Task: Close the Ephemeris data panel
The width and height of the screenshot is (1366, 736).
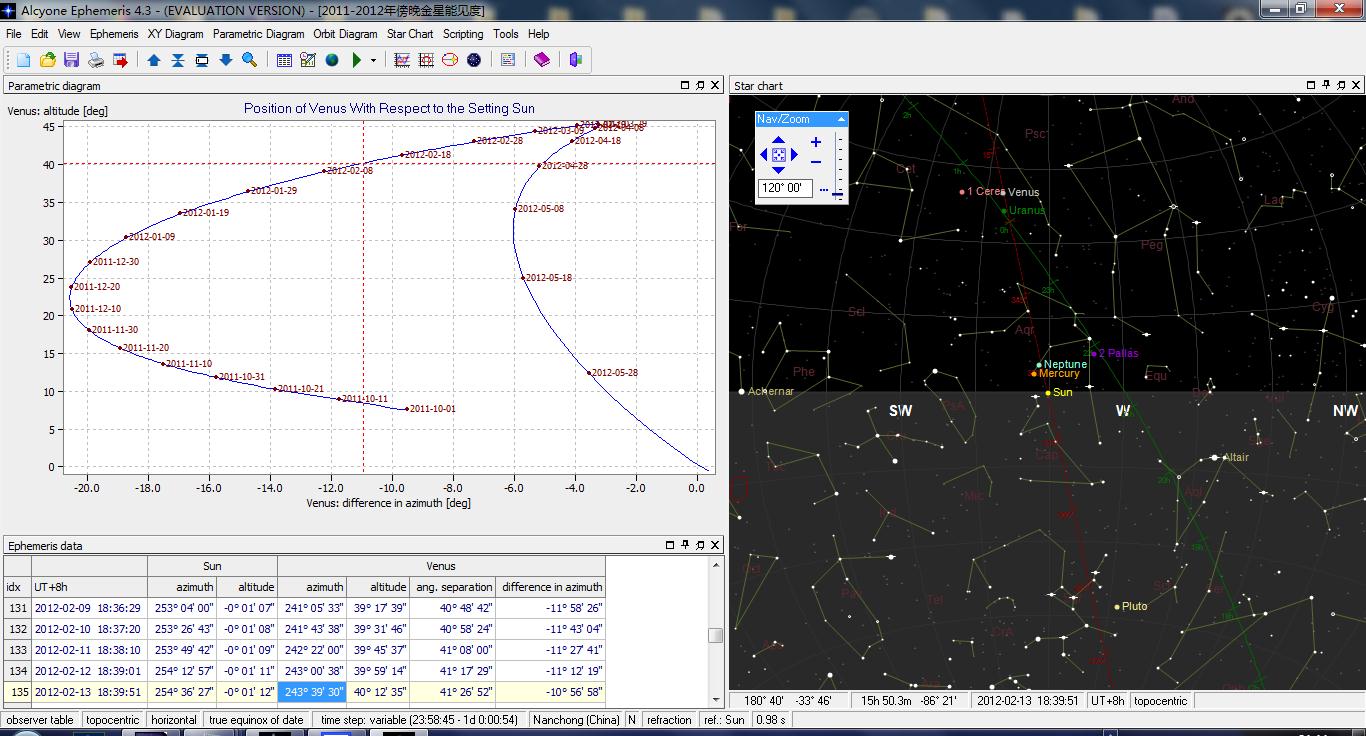Action: click(x=715, y=545)
